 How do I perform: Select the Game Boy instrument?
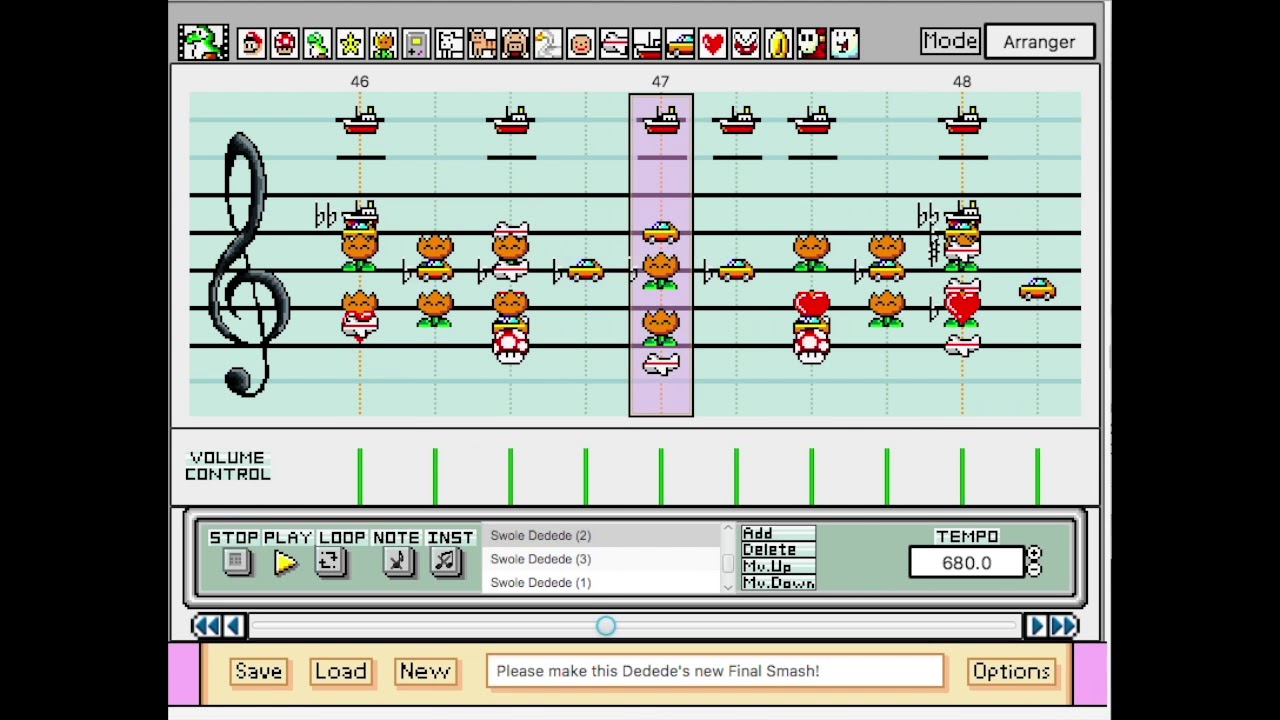coord(417,44)
